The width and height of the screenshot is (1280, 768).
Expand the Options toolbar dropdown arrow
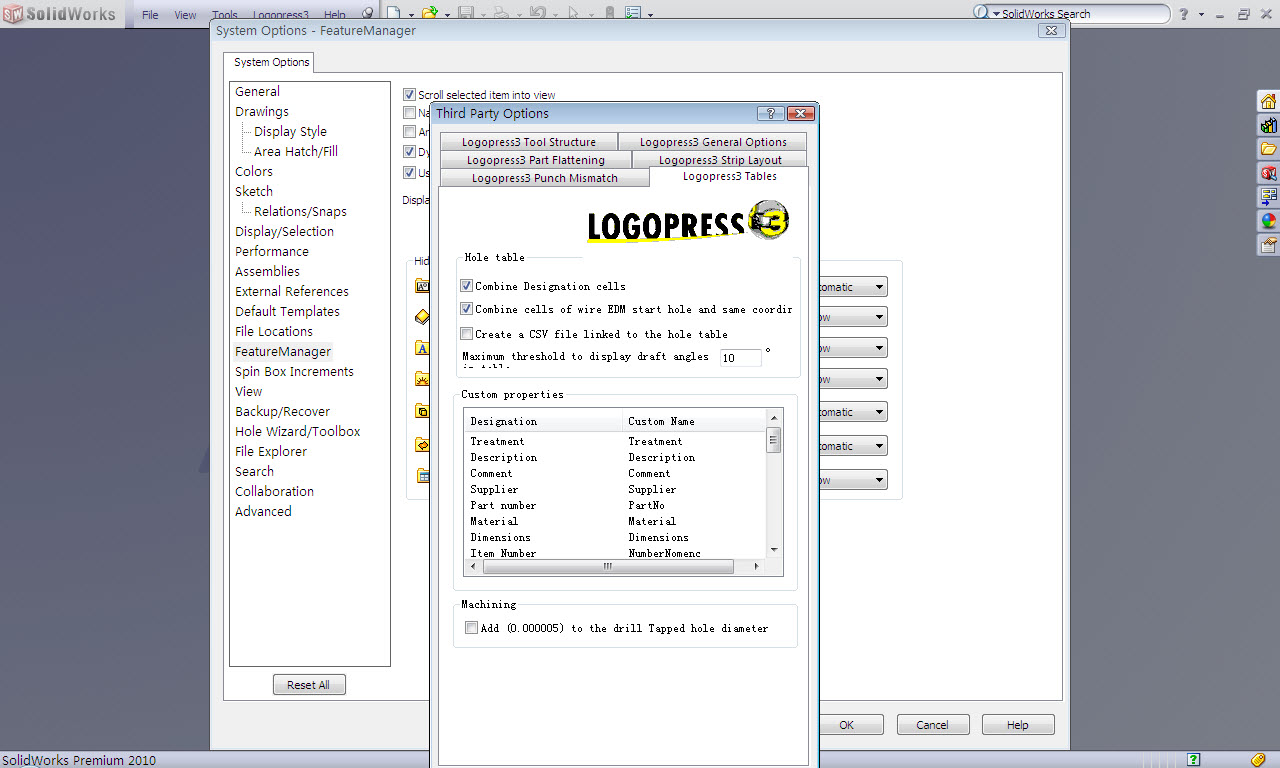tap(651, 15)
